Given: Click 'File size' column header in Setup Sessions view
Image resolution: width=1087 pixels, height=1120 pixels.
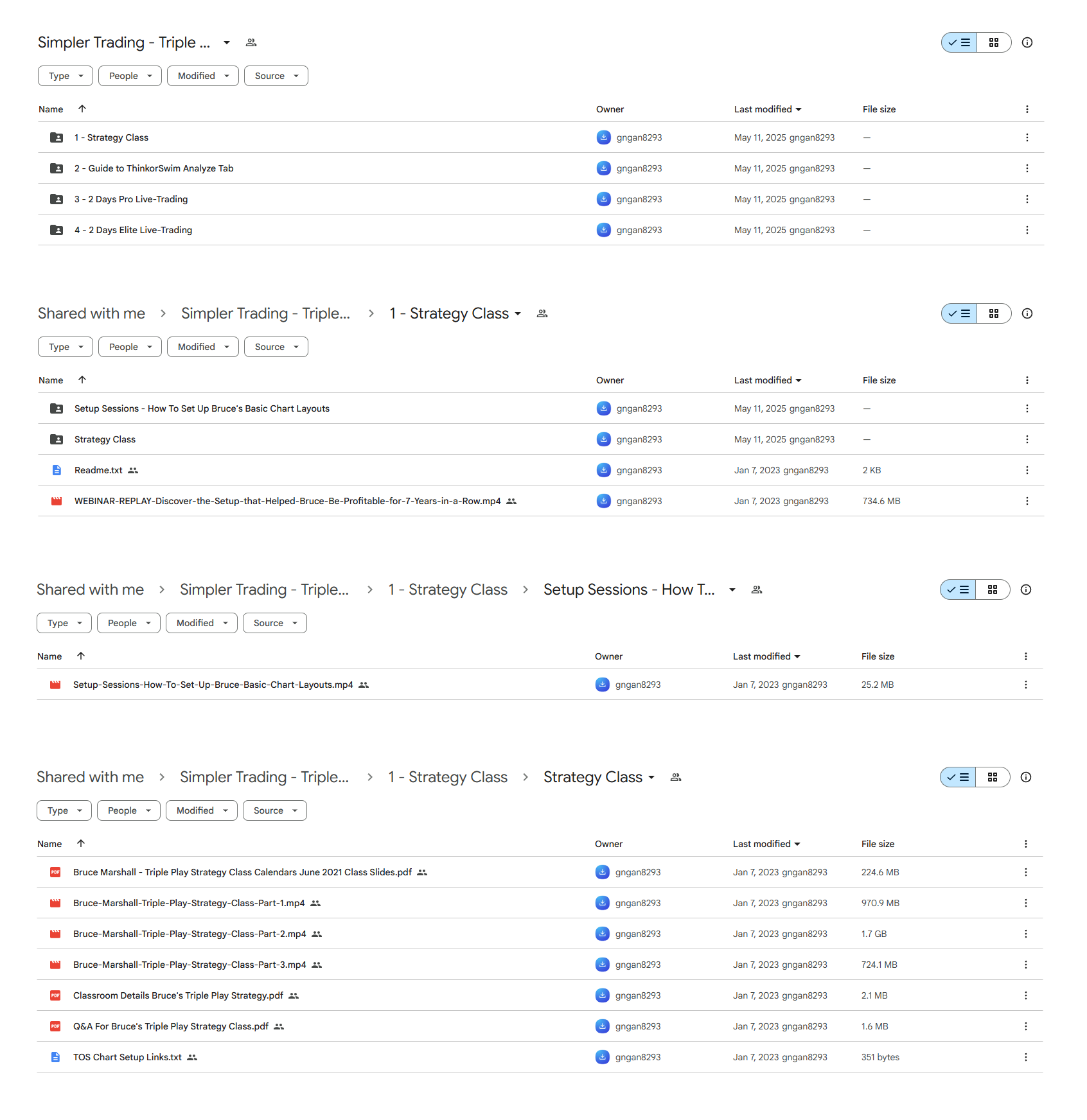Looking at the screenshot, I should click(x=878, y=656).
